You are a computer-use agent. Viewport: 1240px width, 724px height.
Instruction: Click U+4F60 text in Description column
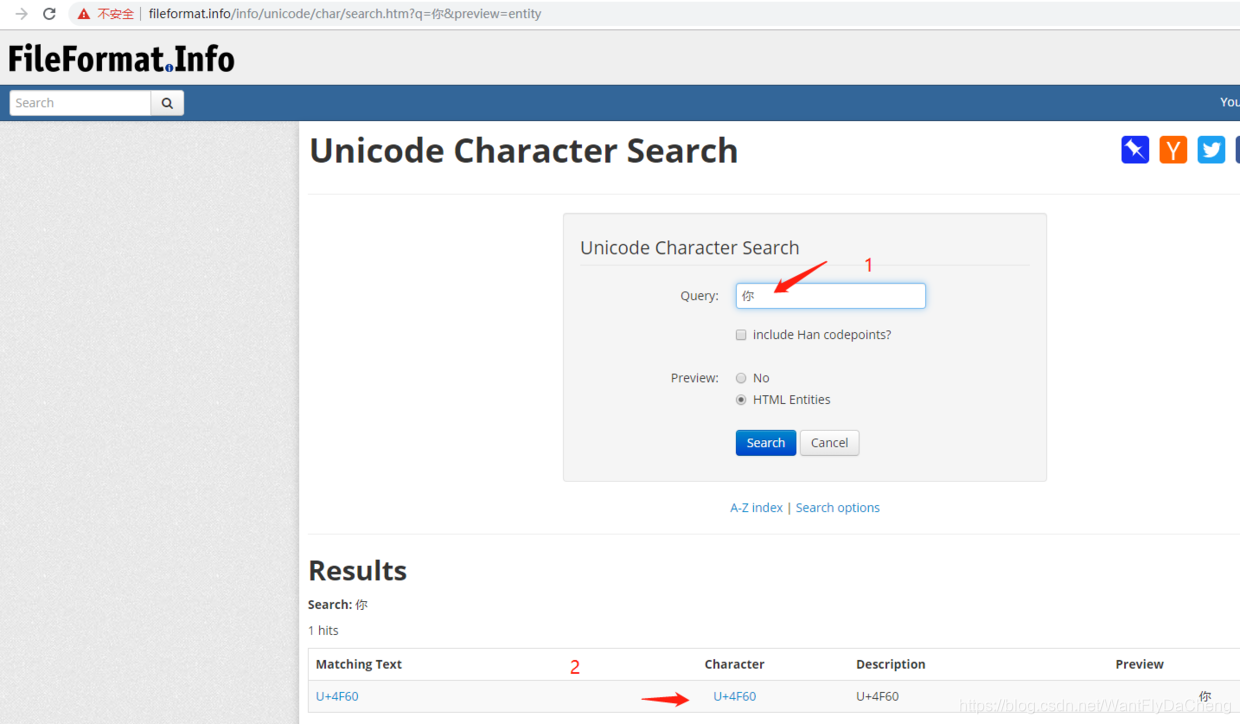tap(878, 697)
